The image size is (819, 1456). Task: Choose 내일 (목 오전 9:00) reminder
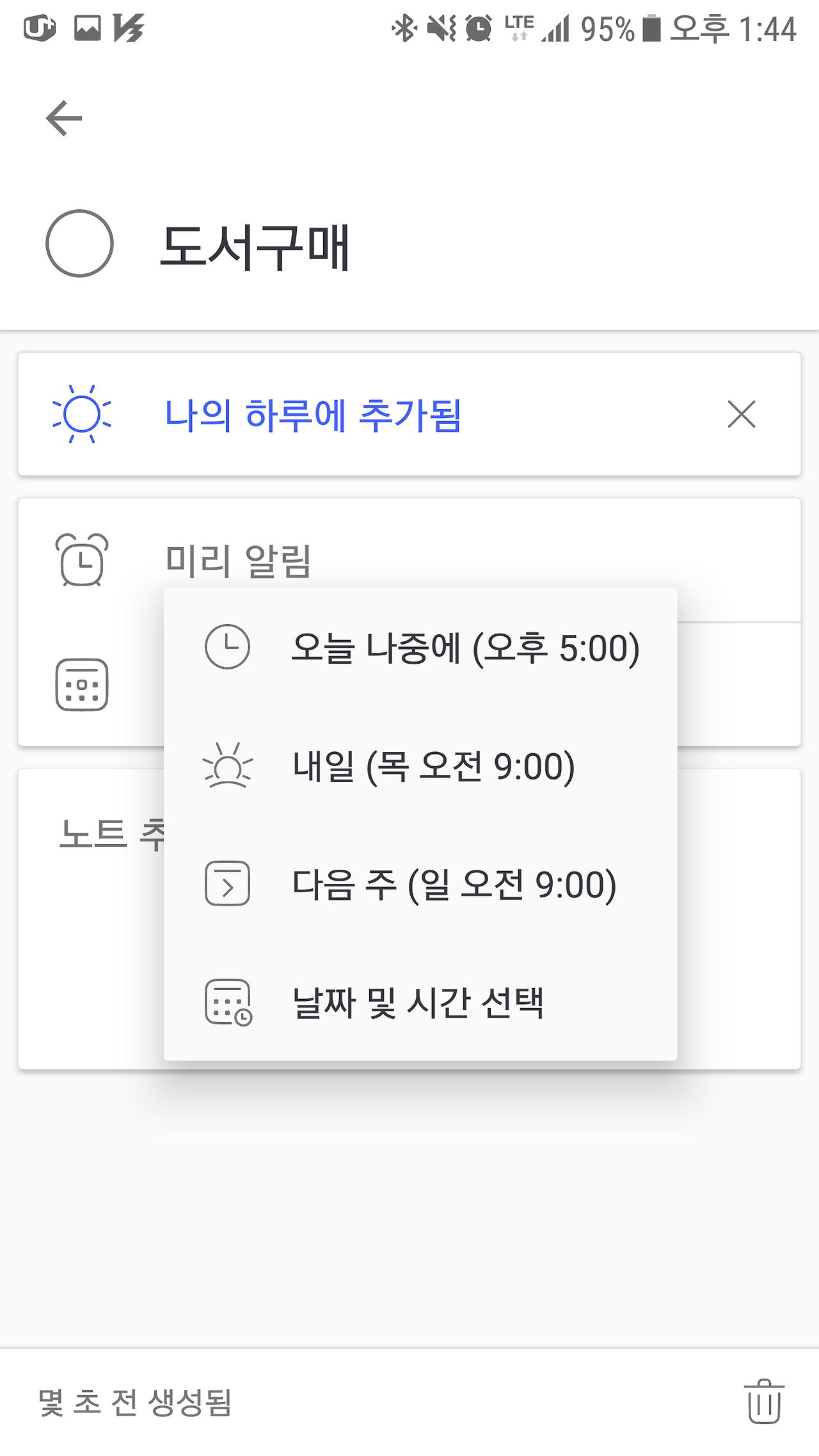tap(420, 766)
